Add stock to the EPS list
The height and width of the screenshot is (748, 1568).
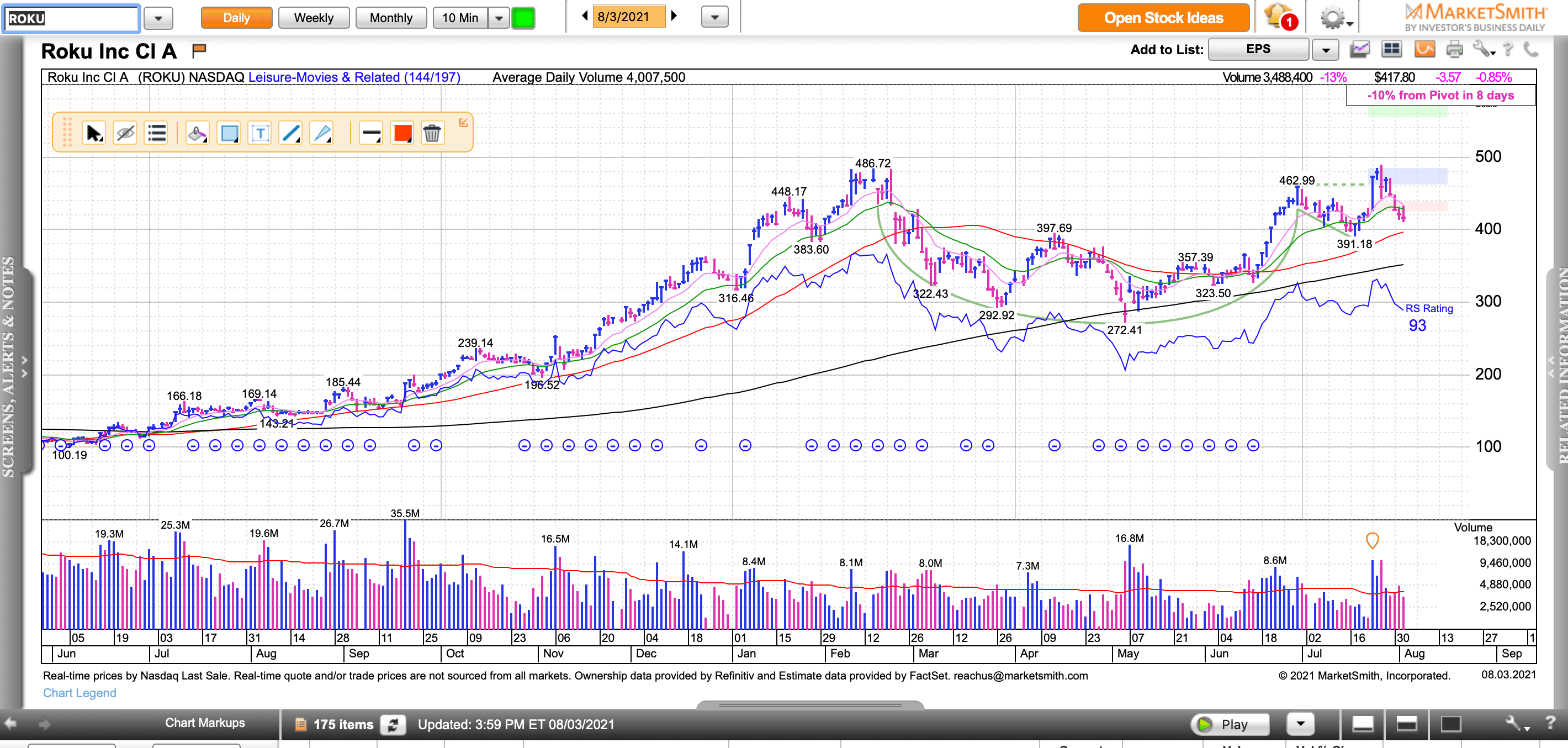click(1258, 49)
